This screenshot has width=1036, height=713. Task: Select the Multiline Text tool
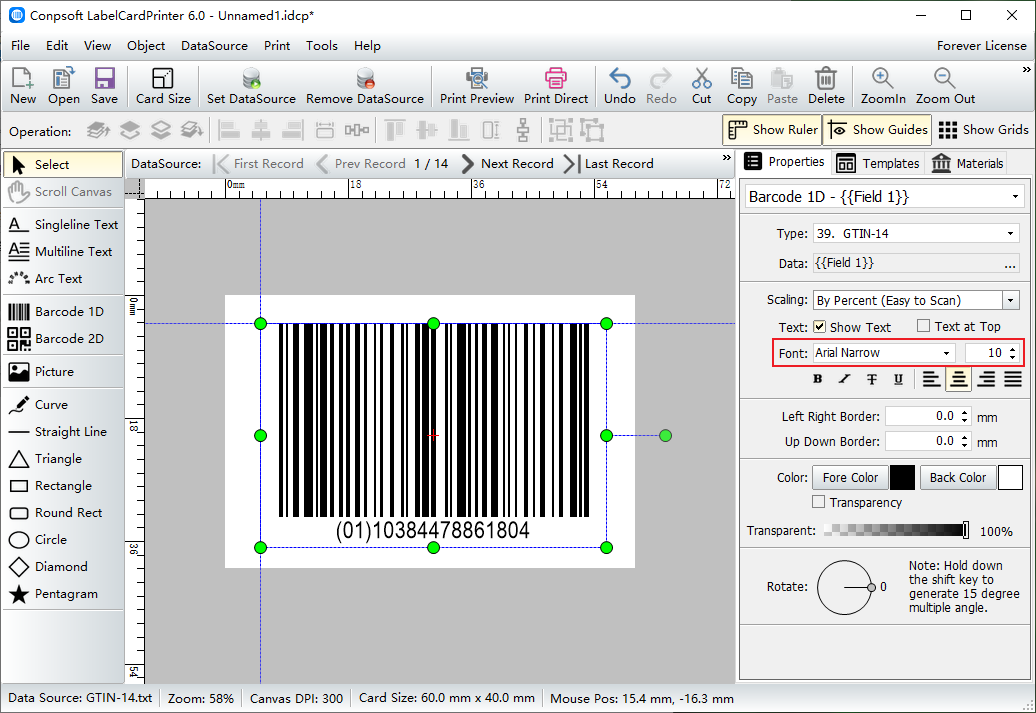tap(63, 252)
